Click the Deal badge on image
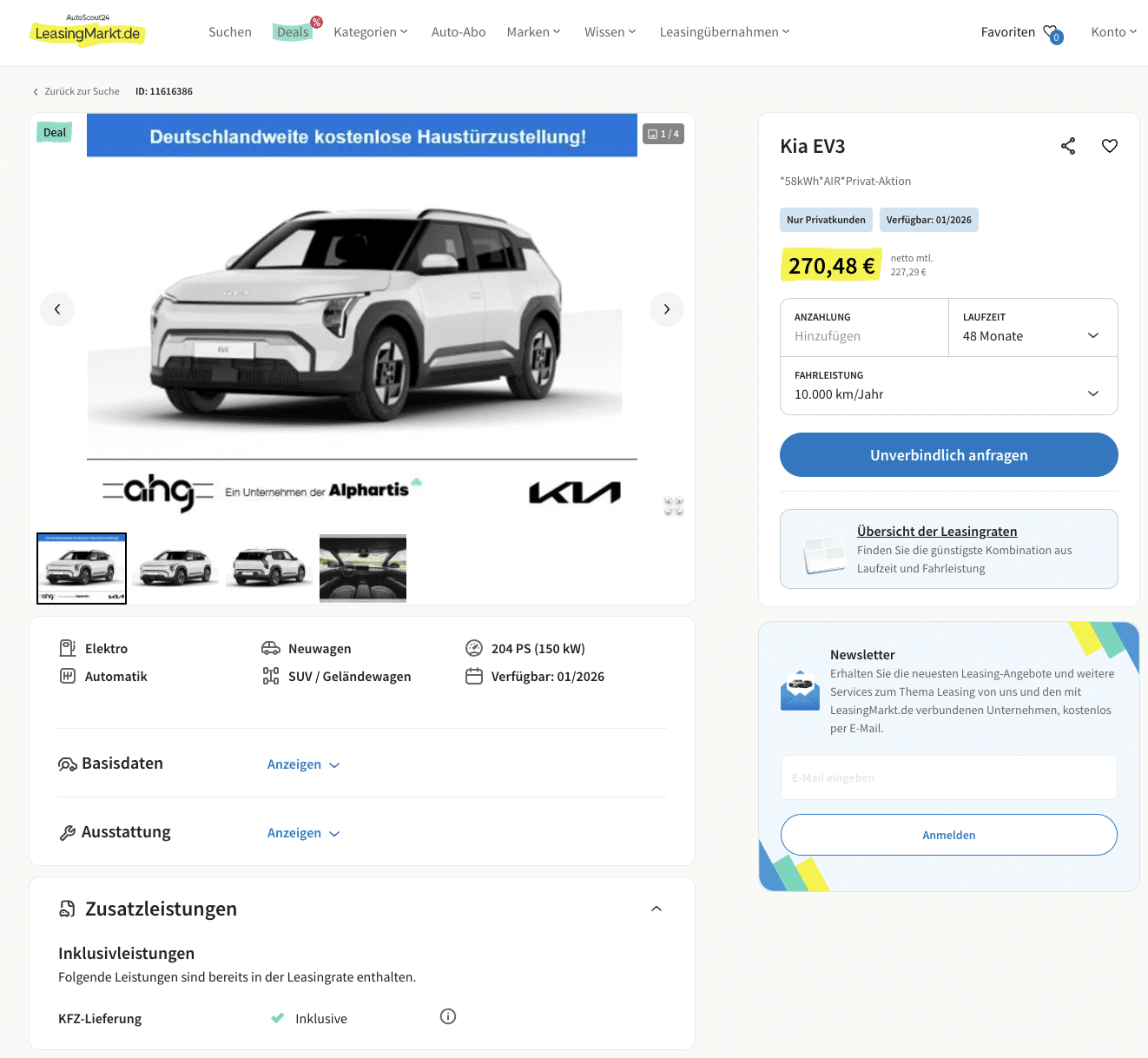Screen dimensions: 1148x1058 55,132
